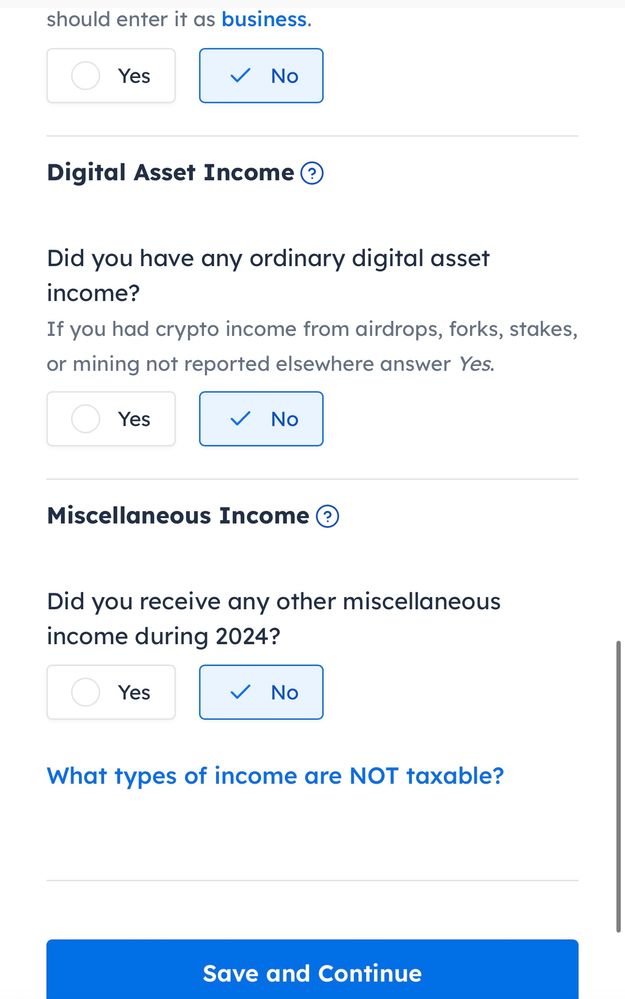This screenshot has height=999, width=625.
Task: Click the ordinary digital asset income question text
Action: coord(268,275)
